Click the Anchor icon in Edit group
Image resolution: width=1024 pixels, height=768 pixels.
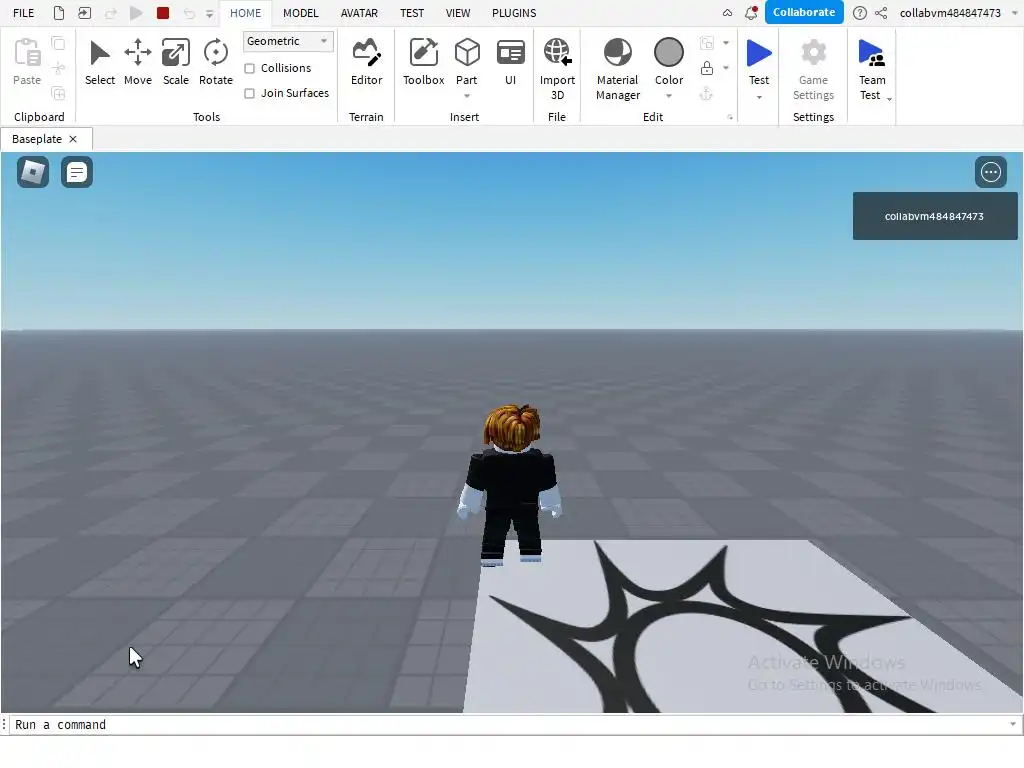point(706,93)
